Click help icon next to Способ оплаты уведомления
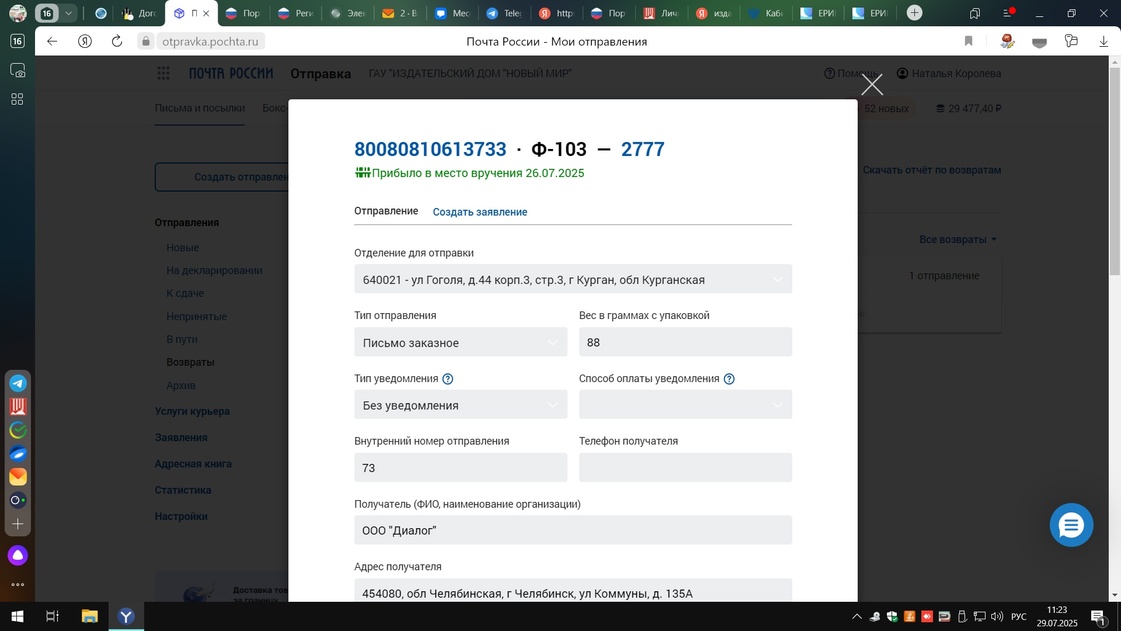Image resolution: width=1121 pixels, height=631 pixels. [729, 379]
